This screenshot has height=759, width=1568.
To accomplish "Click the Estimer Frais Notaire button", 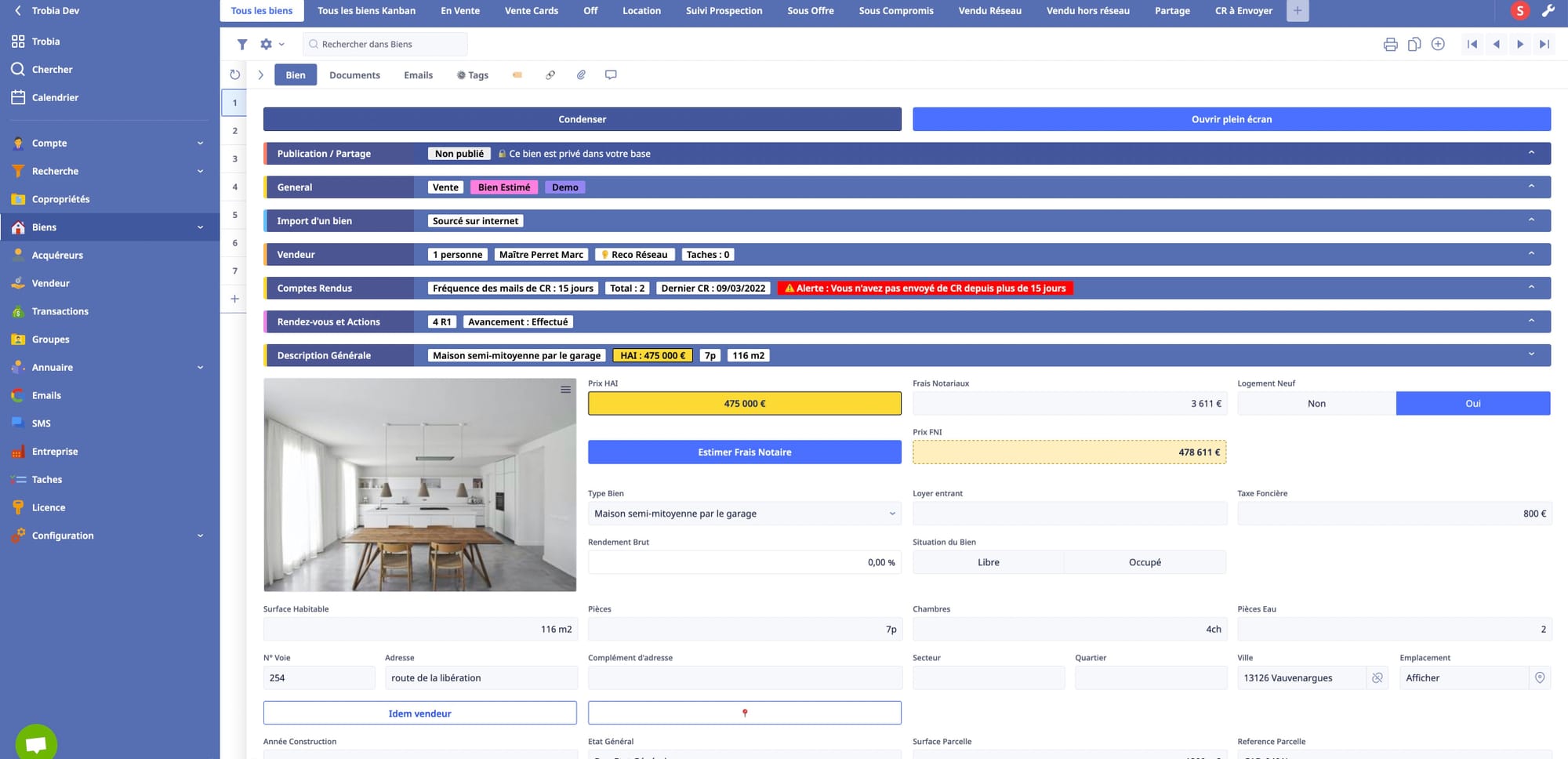I will (x=744, y=452).
